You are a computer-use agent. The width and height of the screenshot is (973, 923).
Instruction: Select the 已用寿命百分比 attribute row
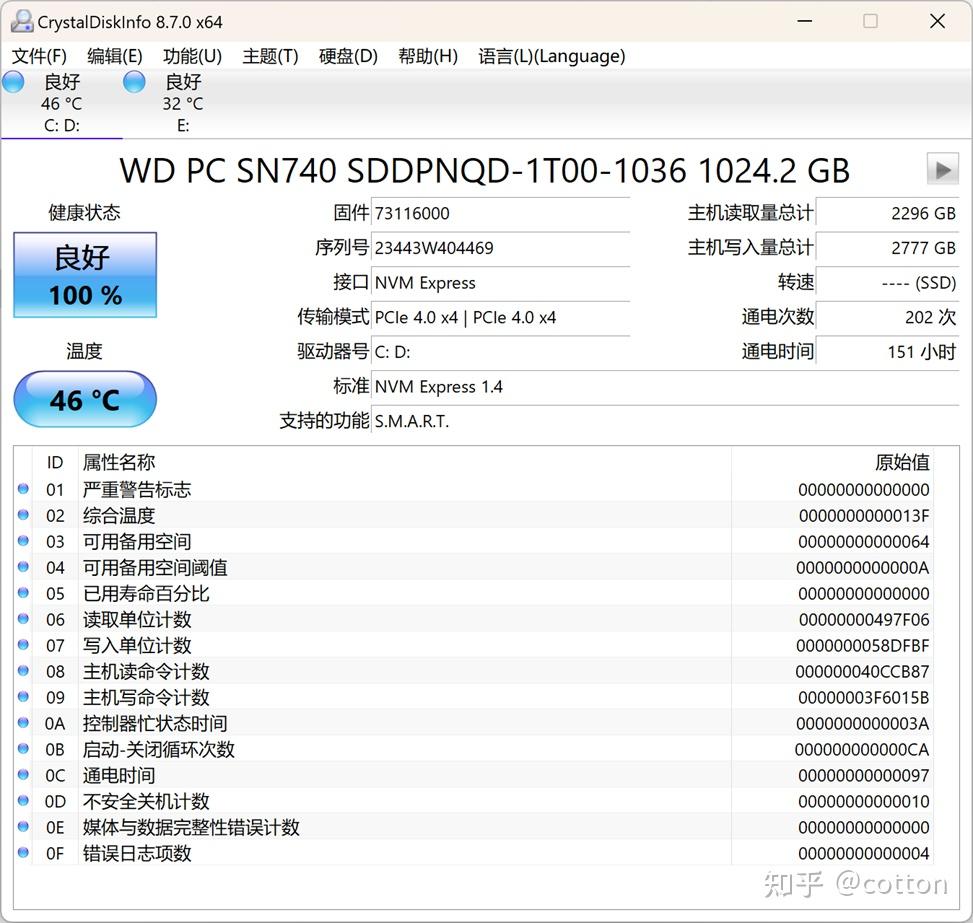[473, 593]
